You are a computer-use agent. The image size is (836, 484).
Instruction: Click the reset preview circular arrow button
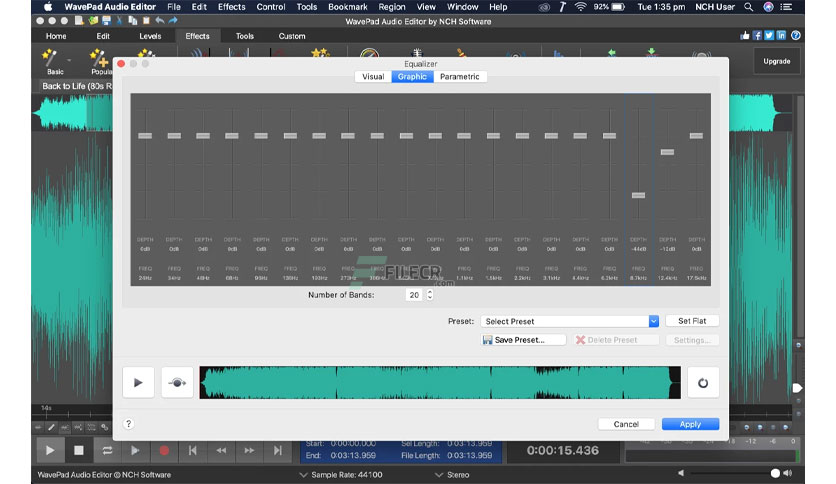pos(703,383)
